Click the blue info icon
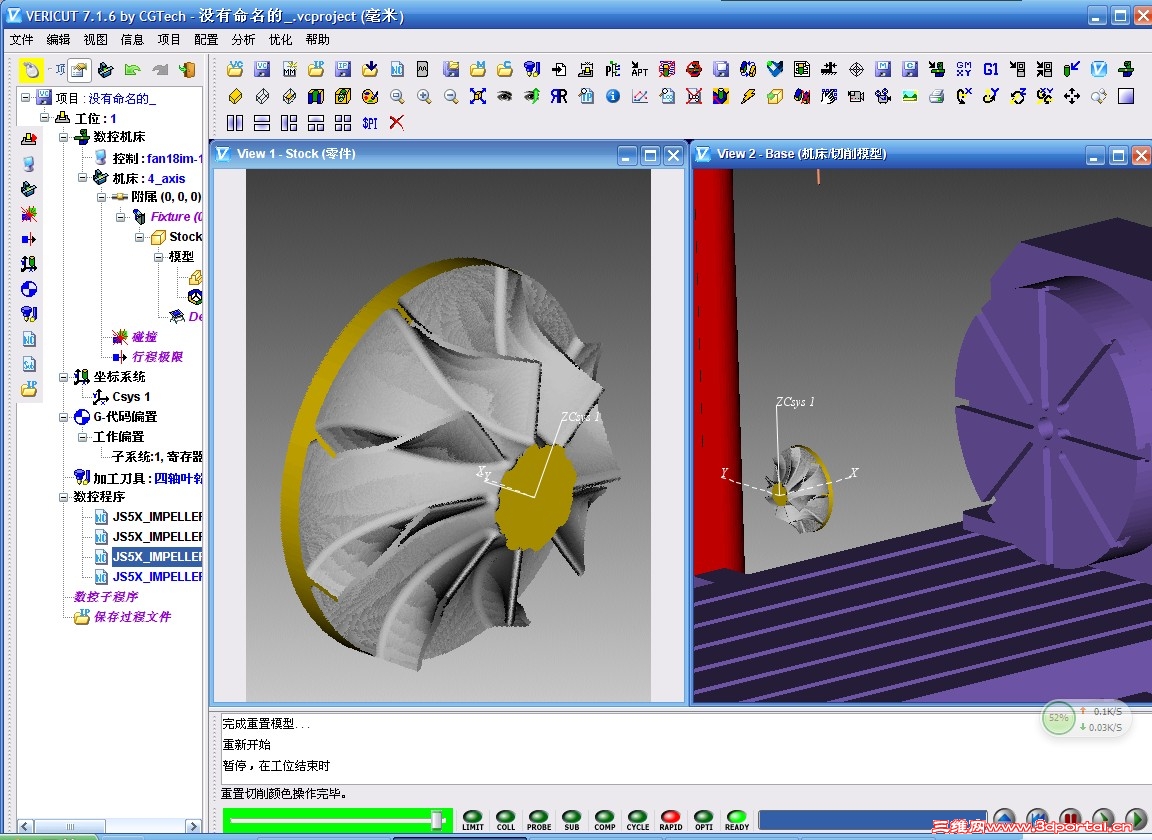 (x=613, y=96)
